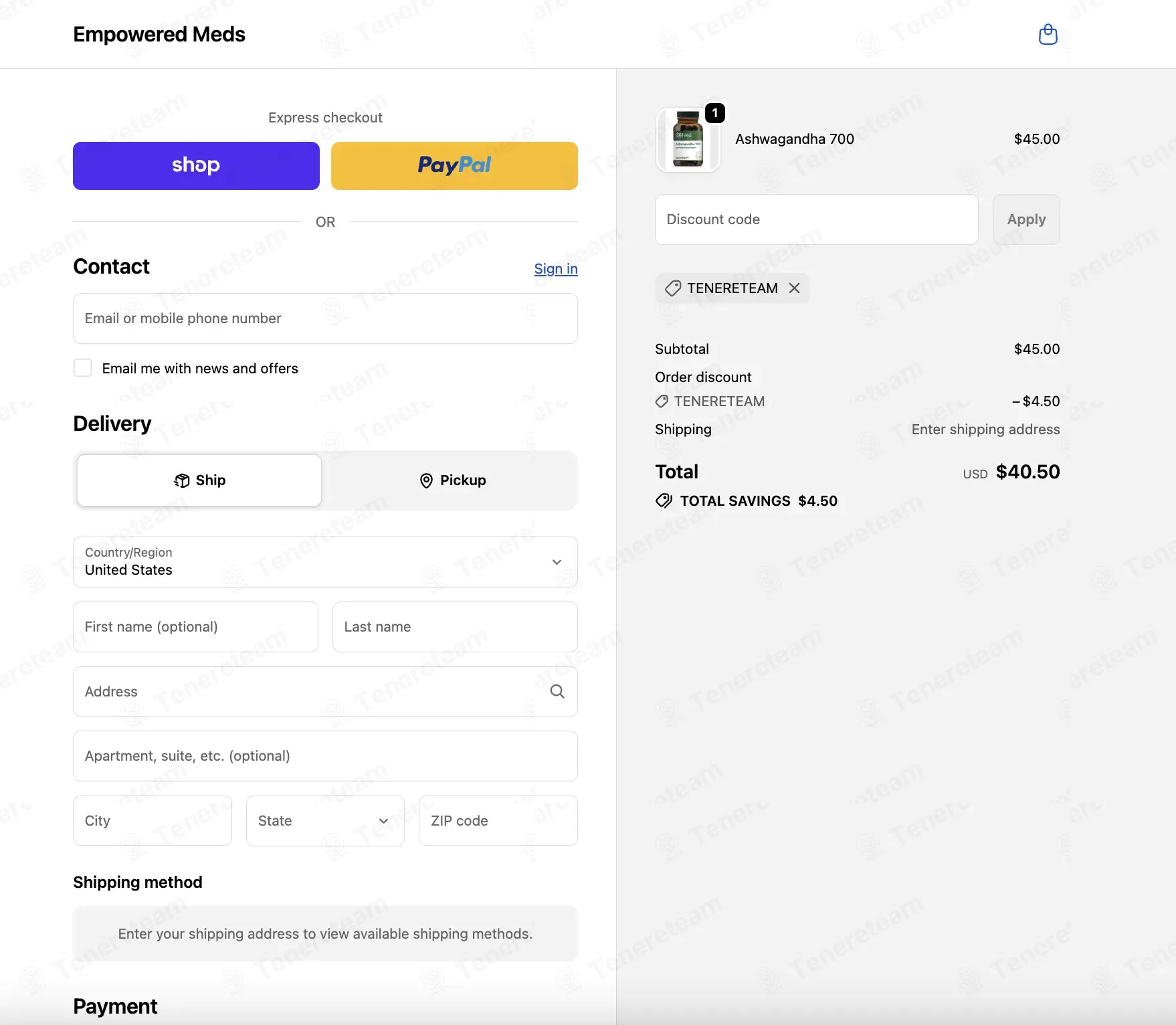
Task: Pay with PayPal express checkout
Action: coord(454,166)
